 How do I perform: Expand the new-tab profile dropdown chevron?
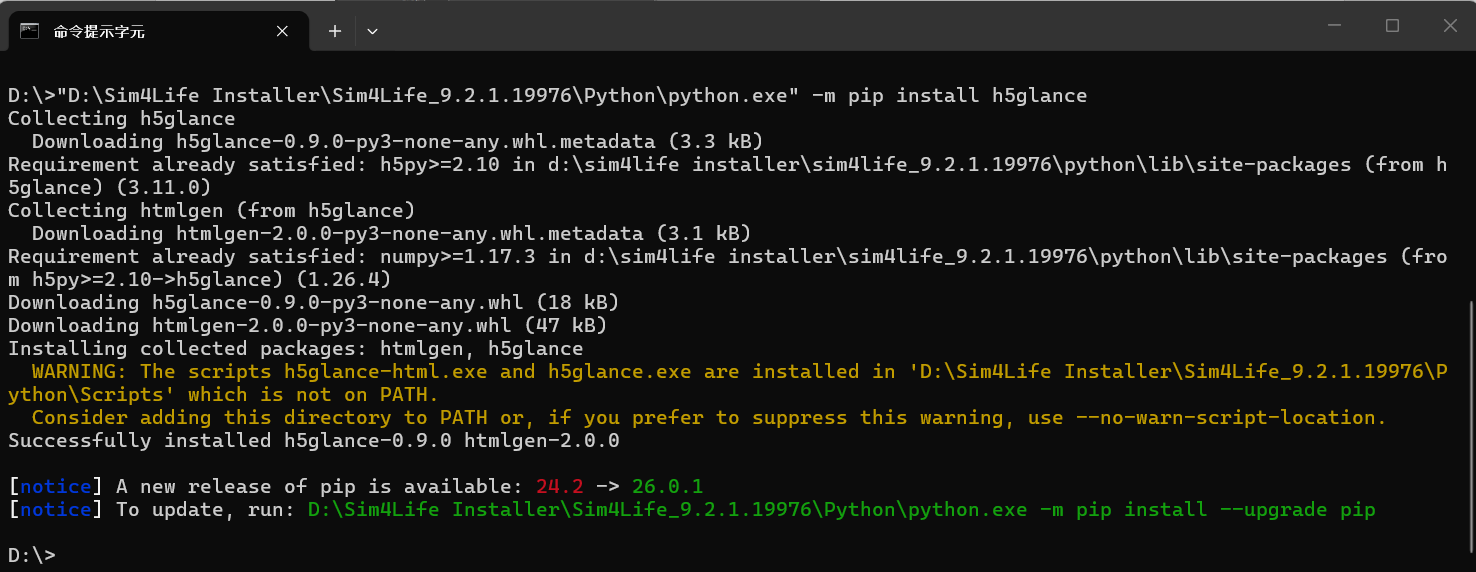click(x=372, y=31)
